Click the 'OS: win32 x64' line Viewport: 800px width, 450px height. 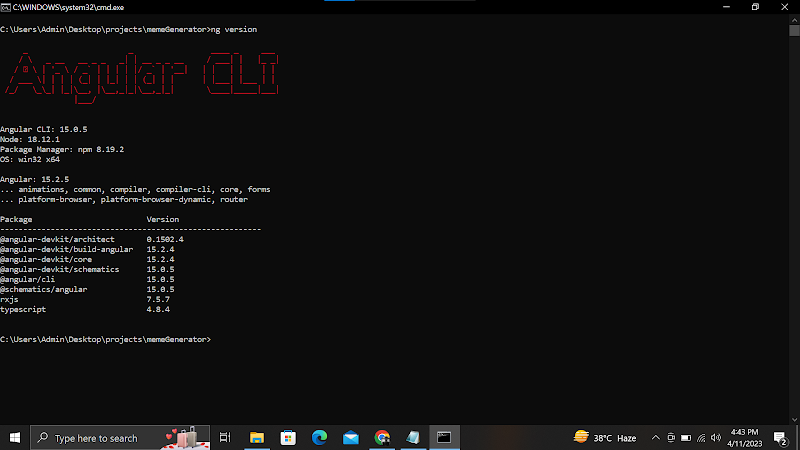[x=30, y=159]
